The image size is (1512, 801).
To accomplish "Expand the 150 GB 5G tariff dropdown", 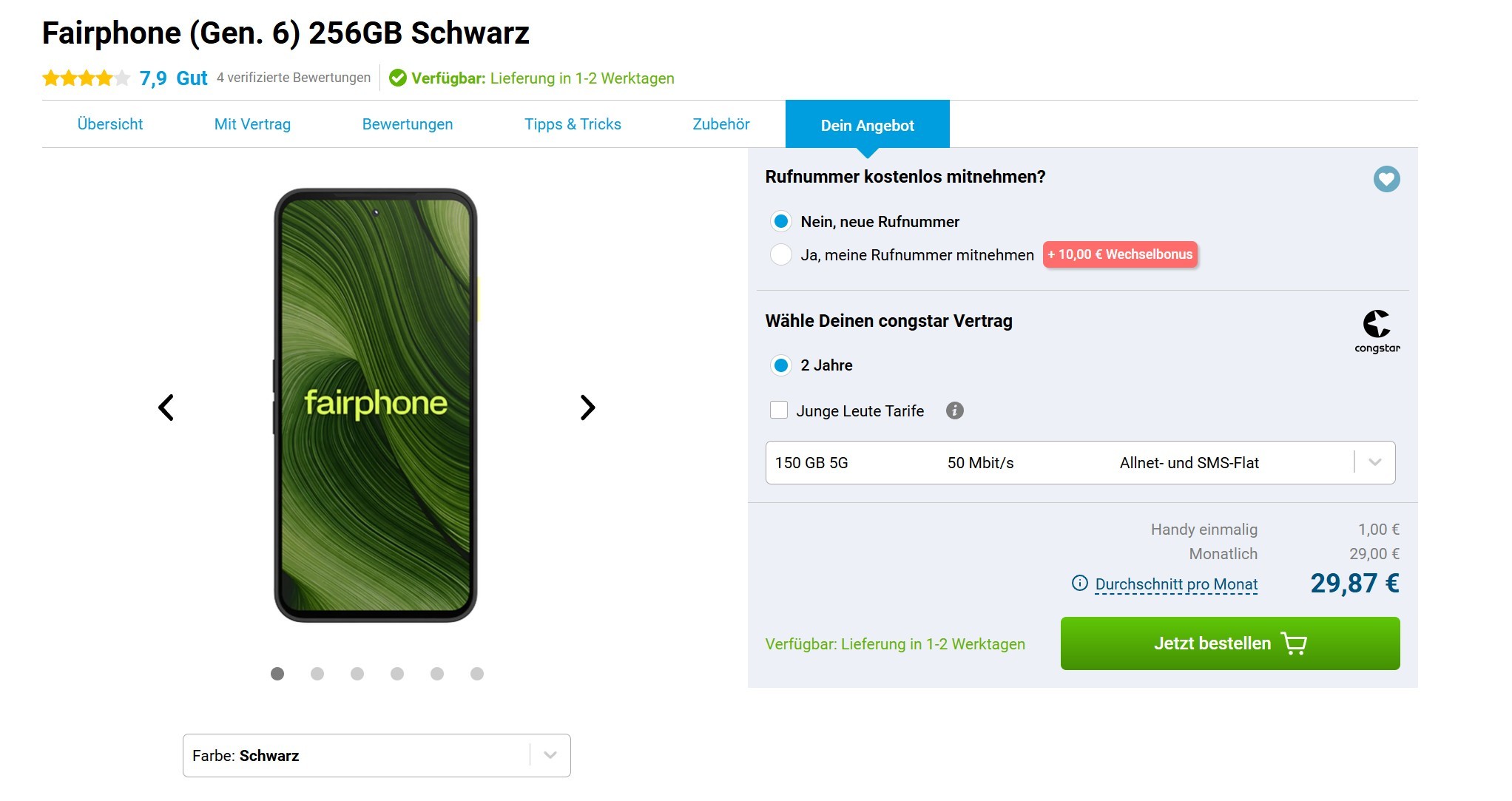I will point(1080,463).
